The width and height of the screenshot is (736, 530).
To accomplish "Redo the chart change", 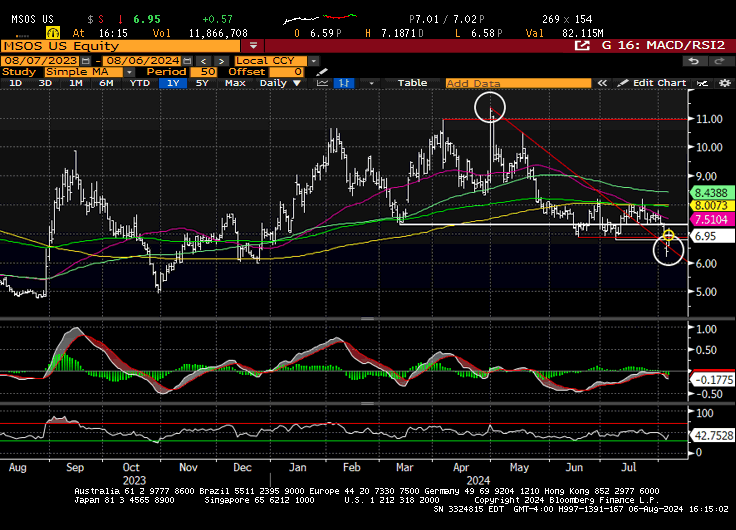I will click(x=719, y=61).
